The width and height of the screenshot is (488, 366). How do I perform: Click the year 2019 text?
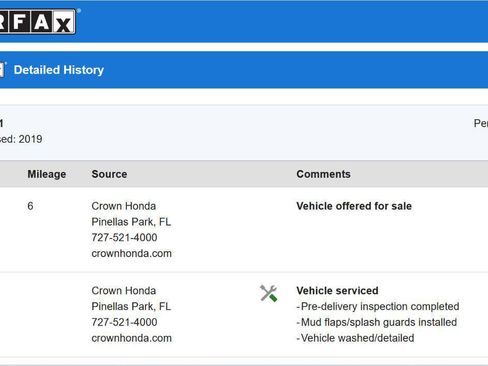tap(30, 139)
